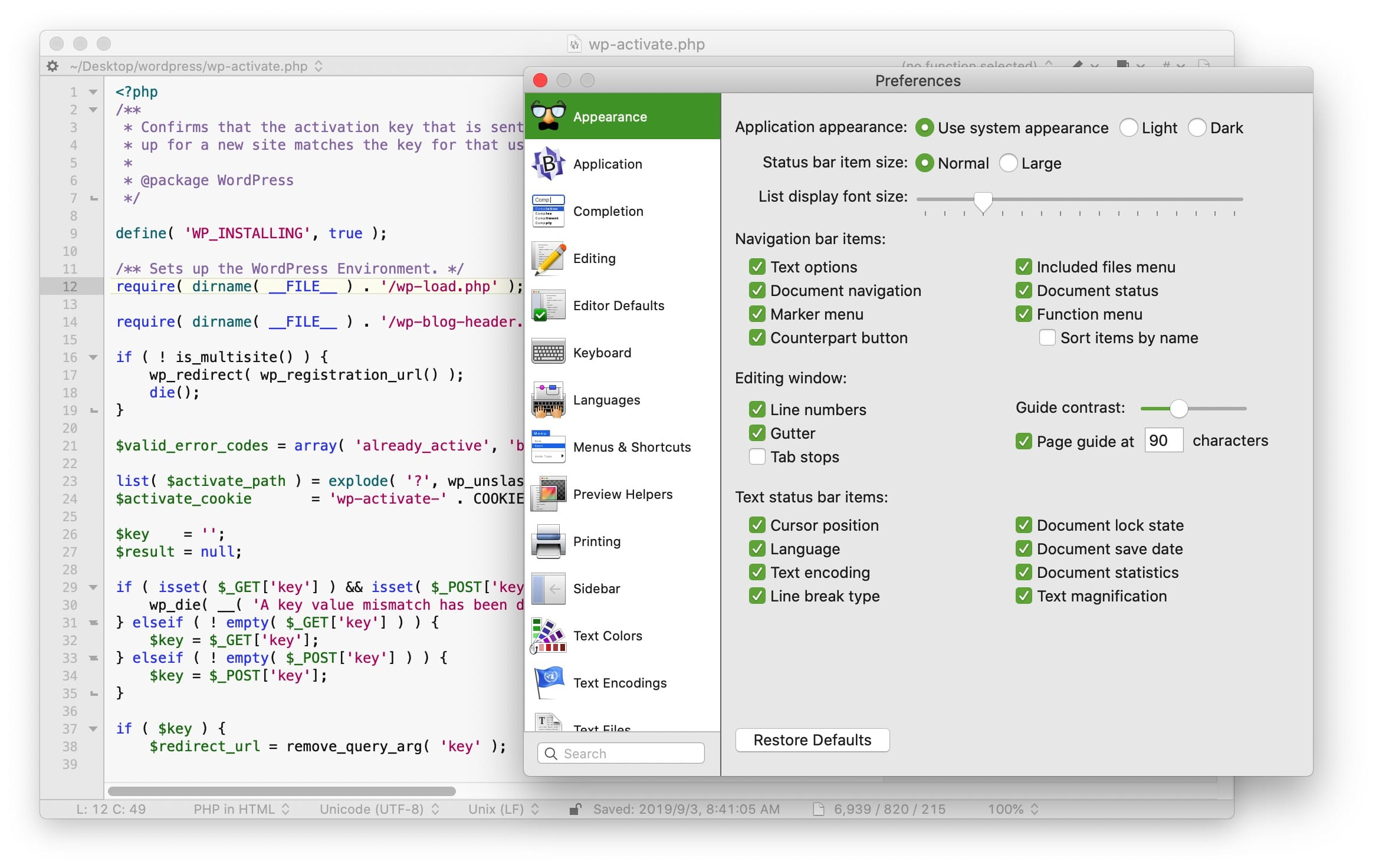Click the Guide contrast slider knob
1379x868 pixels.
(1178, 408)
